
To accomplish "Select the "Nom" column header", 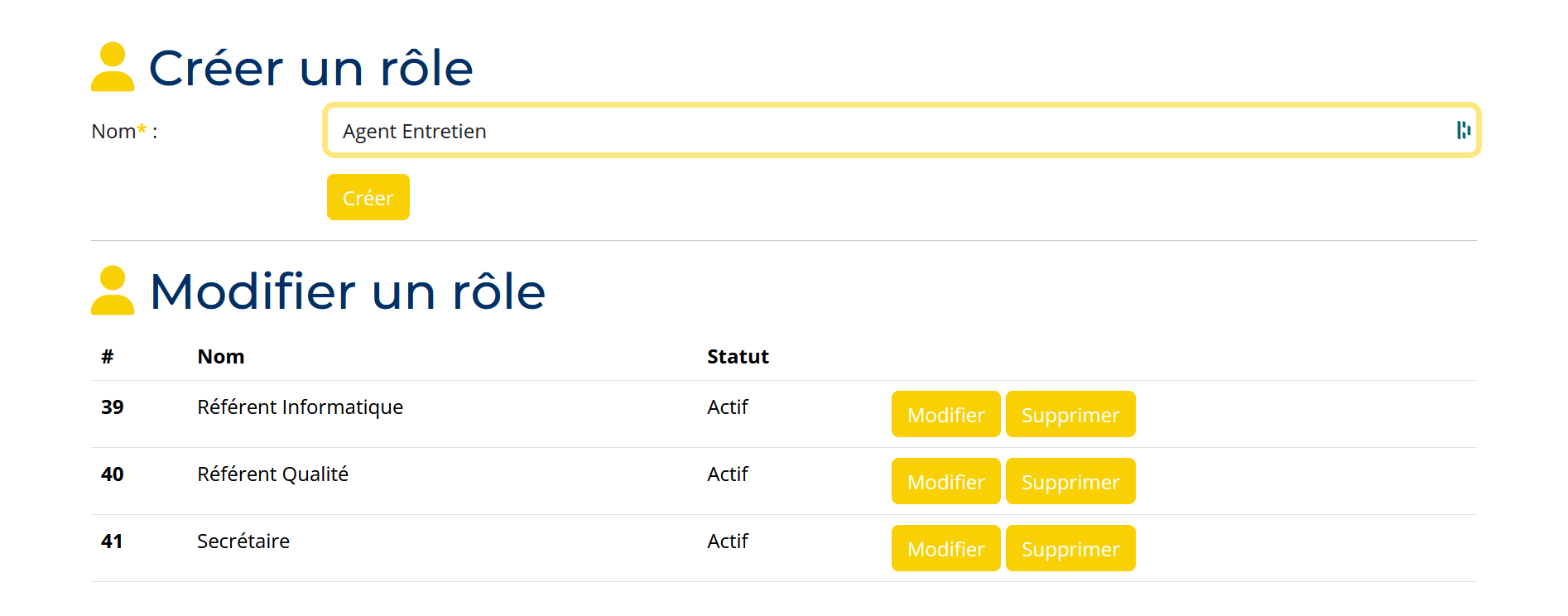I will [220, 357].
